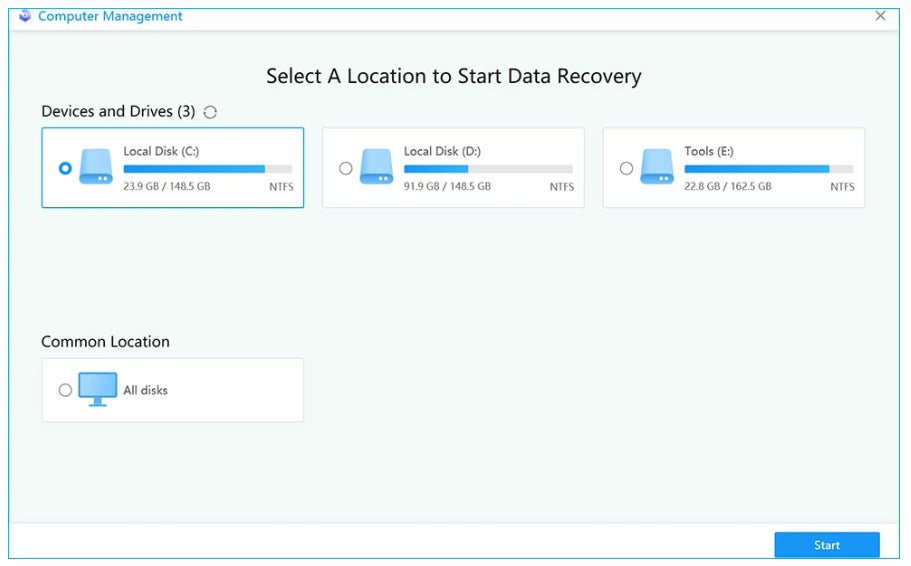
Task: Click the All disks monitor icon
Action: pyautogui.click(x=98, y=389)
